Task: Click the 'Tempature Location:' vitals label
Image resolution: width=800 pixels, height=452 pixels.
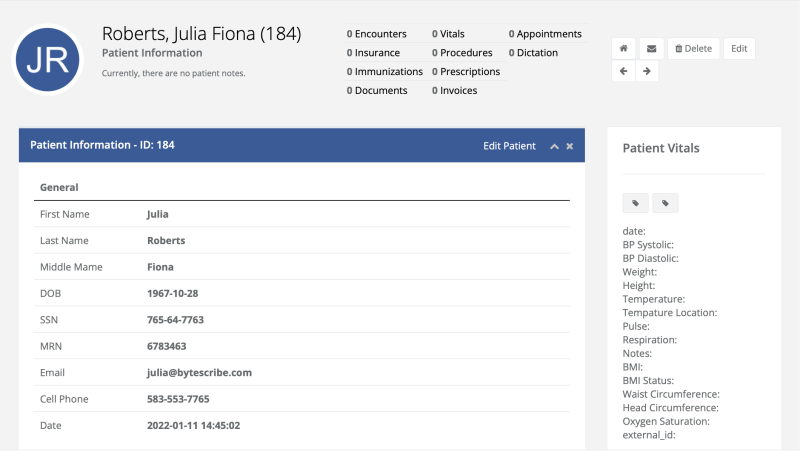Action: pyautogui.click(x=670, y=313)
